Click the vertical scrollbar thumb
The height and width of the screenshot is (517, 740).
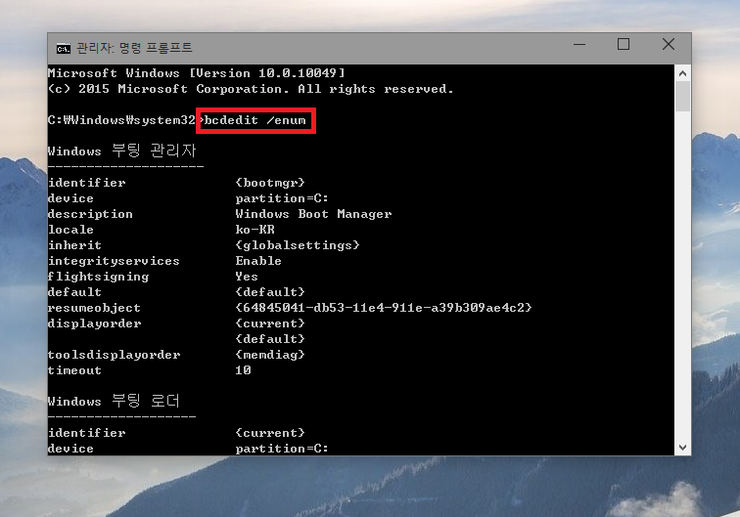pyautogui.click(x=683, y=97)
